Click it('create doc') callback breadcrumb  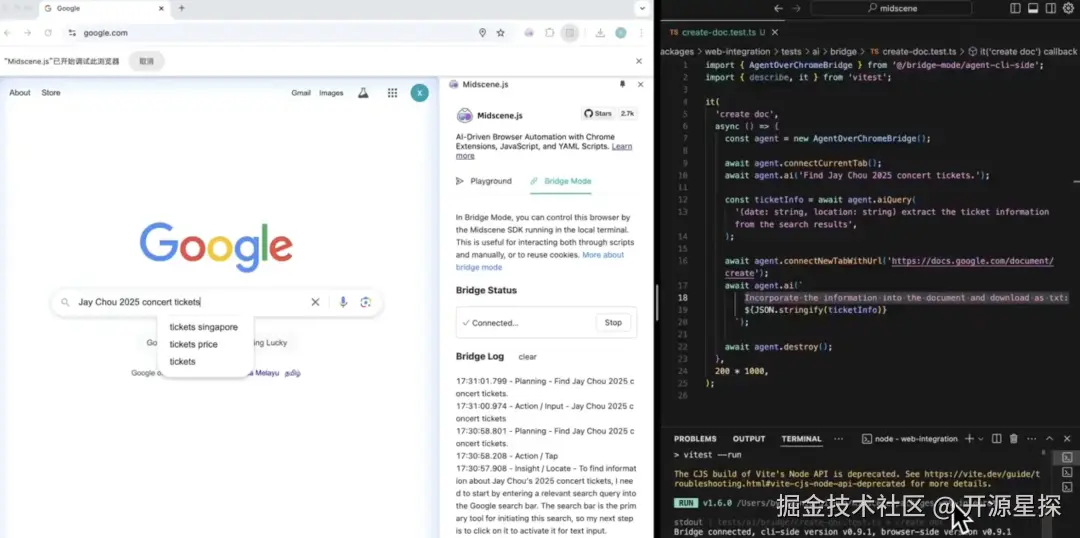(1022, 52)
